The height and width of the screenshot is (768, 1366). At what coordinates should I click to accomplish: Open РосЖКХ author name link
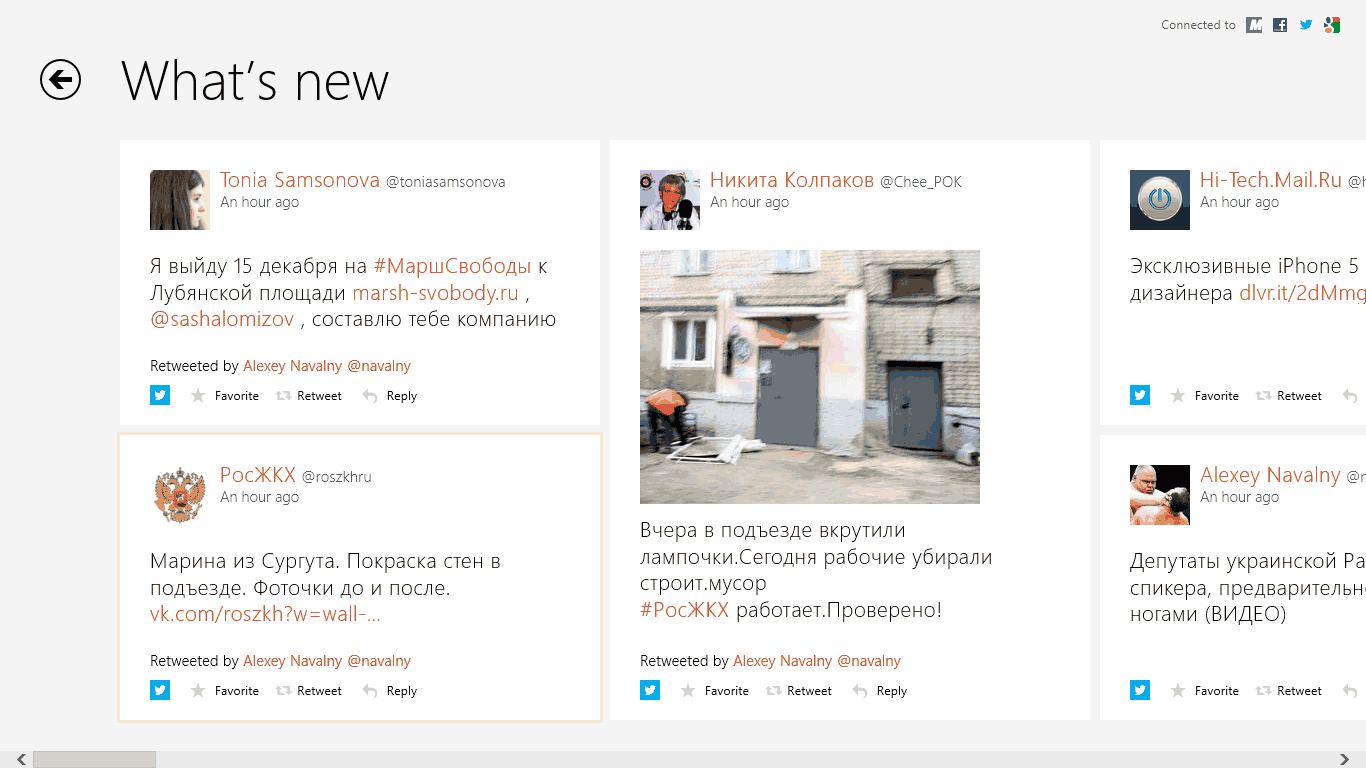click(x=258, y=475)
